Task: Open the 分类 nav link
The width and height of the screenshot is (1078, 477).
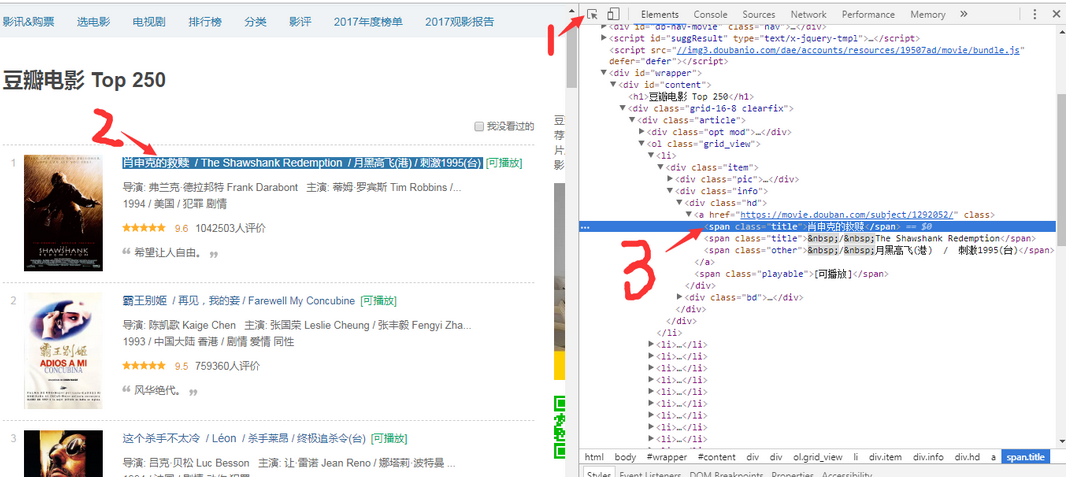Action: (255, 21)
